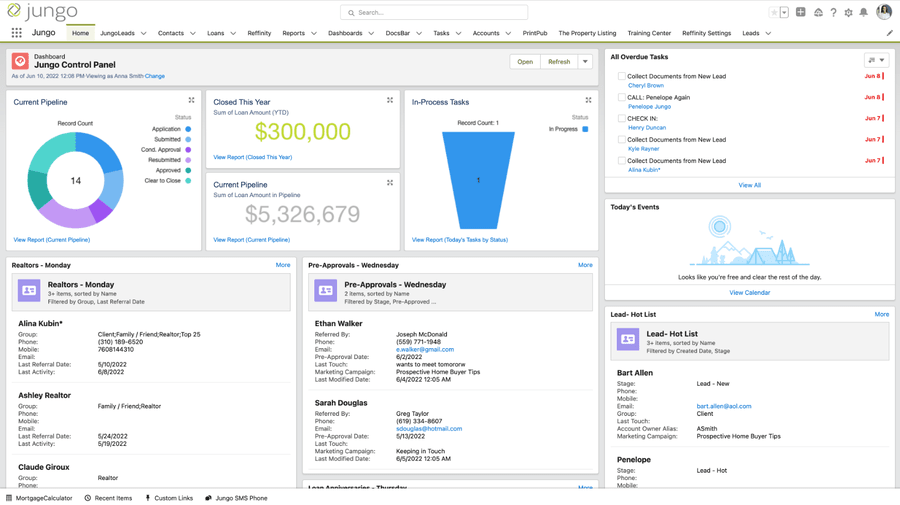
Task: Open the dashboard actions dropdown beside Refresh
Action: point(585,61)
